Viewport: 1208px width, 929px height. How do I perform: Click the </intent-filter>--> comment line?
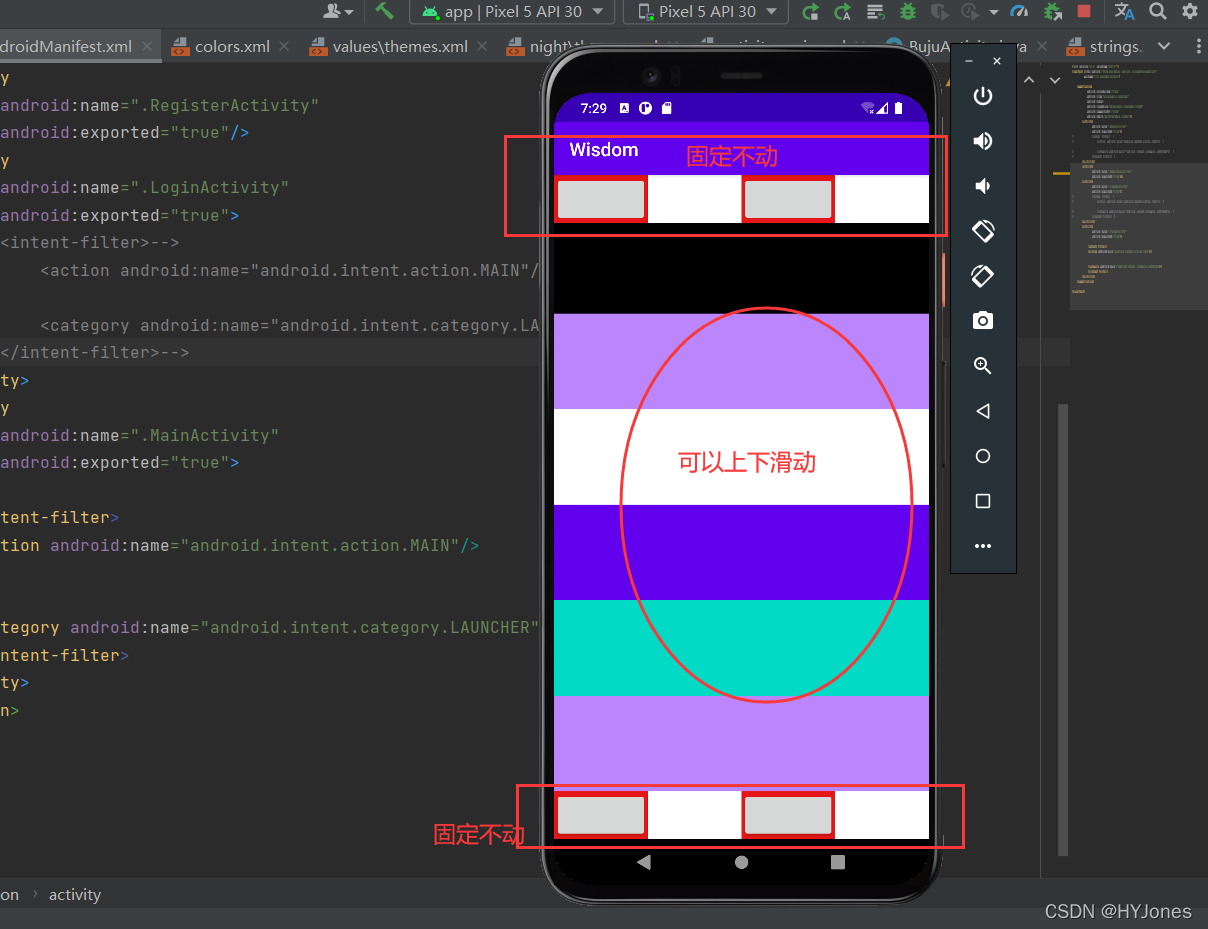pyautogui.click(x=95, y=352)
